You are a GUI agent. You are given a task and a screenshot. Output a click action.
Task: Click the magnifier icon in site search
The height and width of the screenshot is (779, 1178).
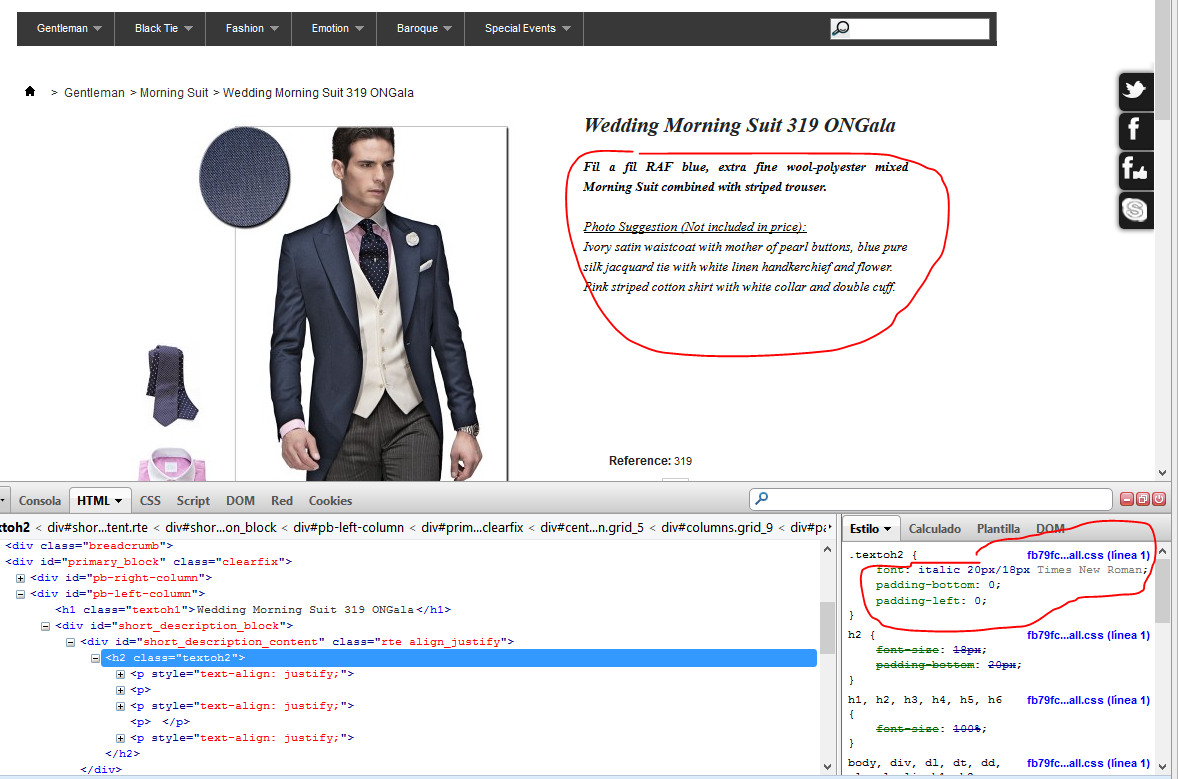coord(841,29)
